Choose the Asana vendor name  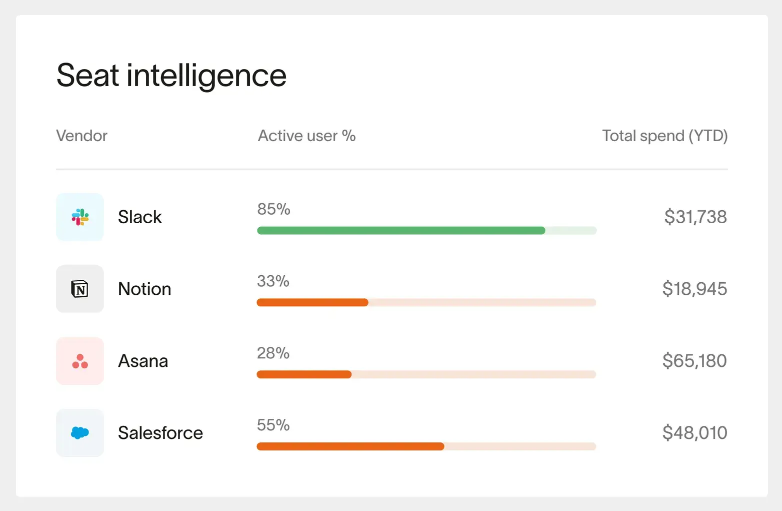pos(143,361)
